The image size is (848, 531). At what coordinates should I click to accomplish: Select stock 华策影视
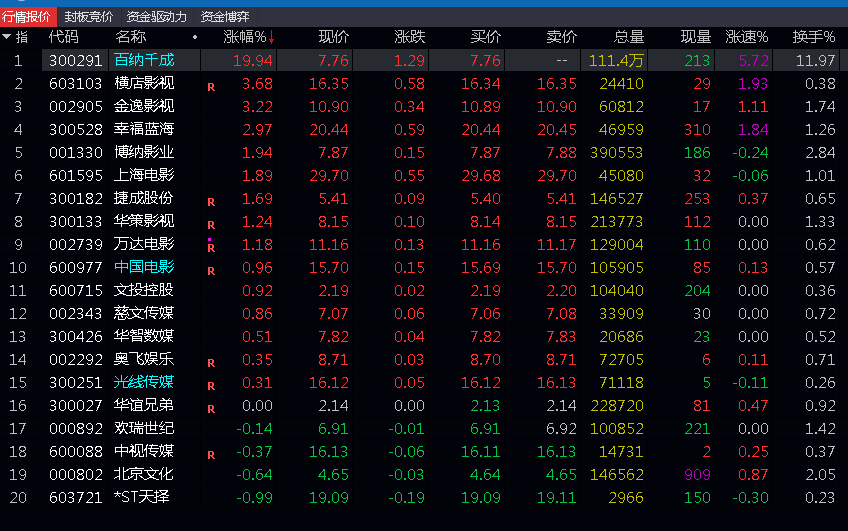(x=144, y=221)
